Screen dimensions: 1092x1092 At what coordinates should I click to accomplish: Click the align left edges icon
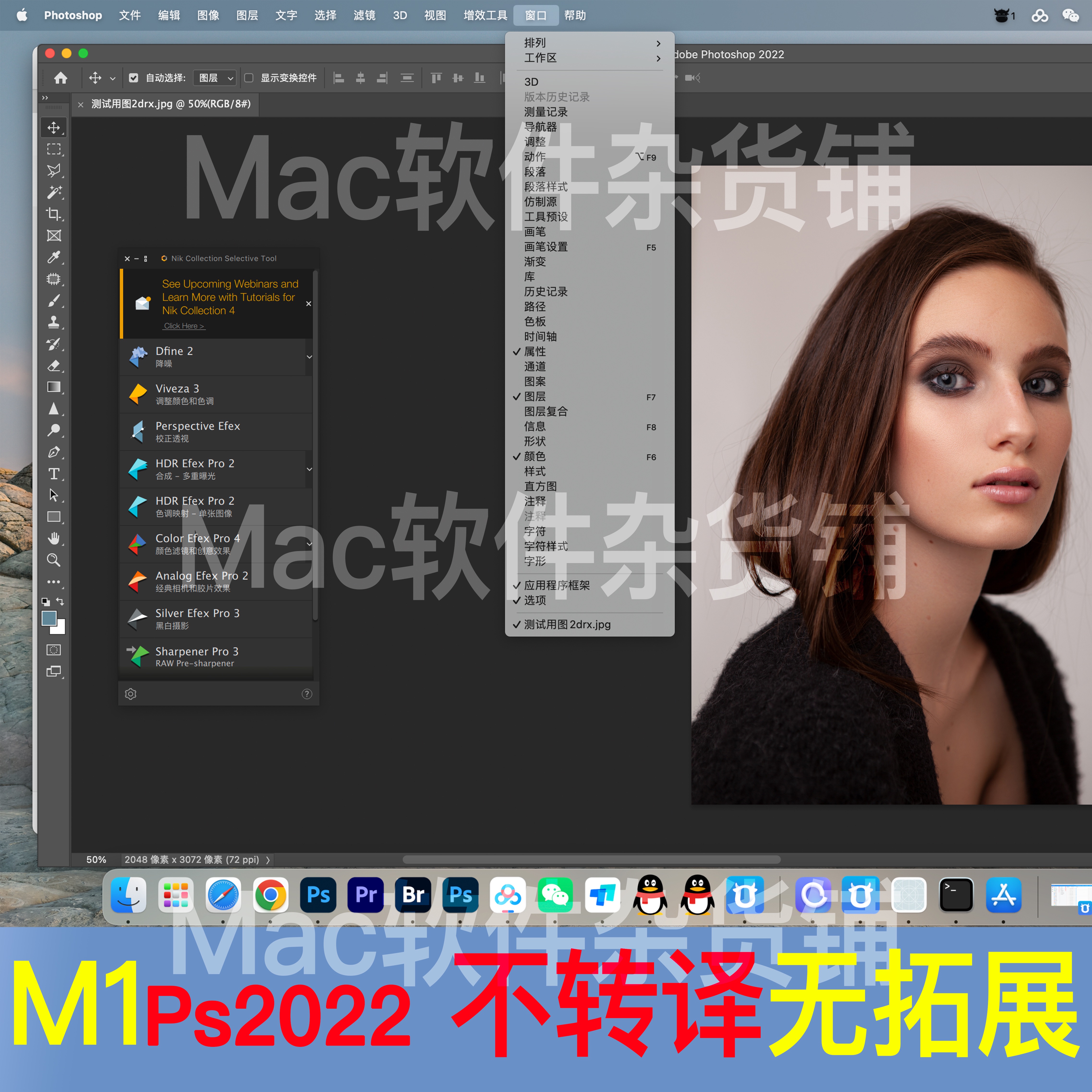[x=339, y=78]
